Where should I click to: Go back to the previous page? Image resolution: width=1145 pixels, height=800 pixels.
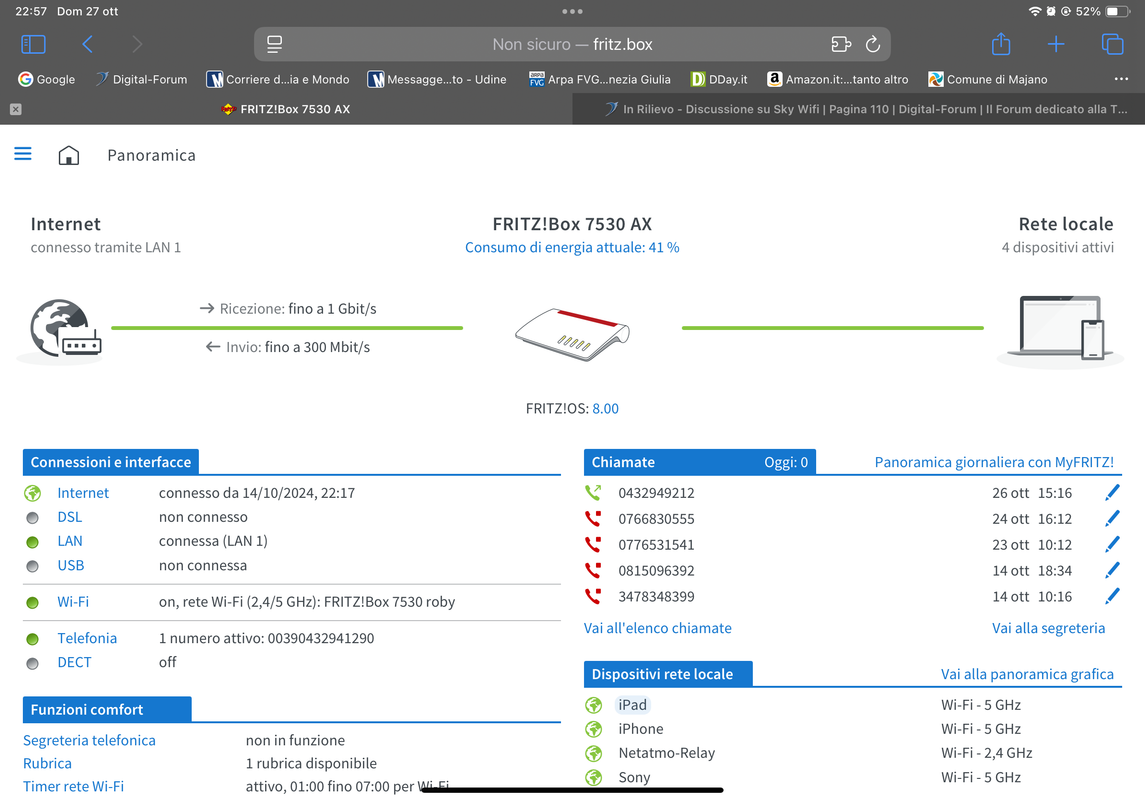click(87, 45)
